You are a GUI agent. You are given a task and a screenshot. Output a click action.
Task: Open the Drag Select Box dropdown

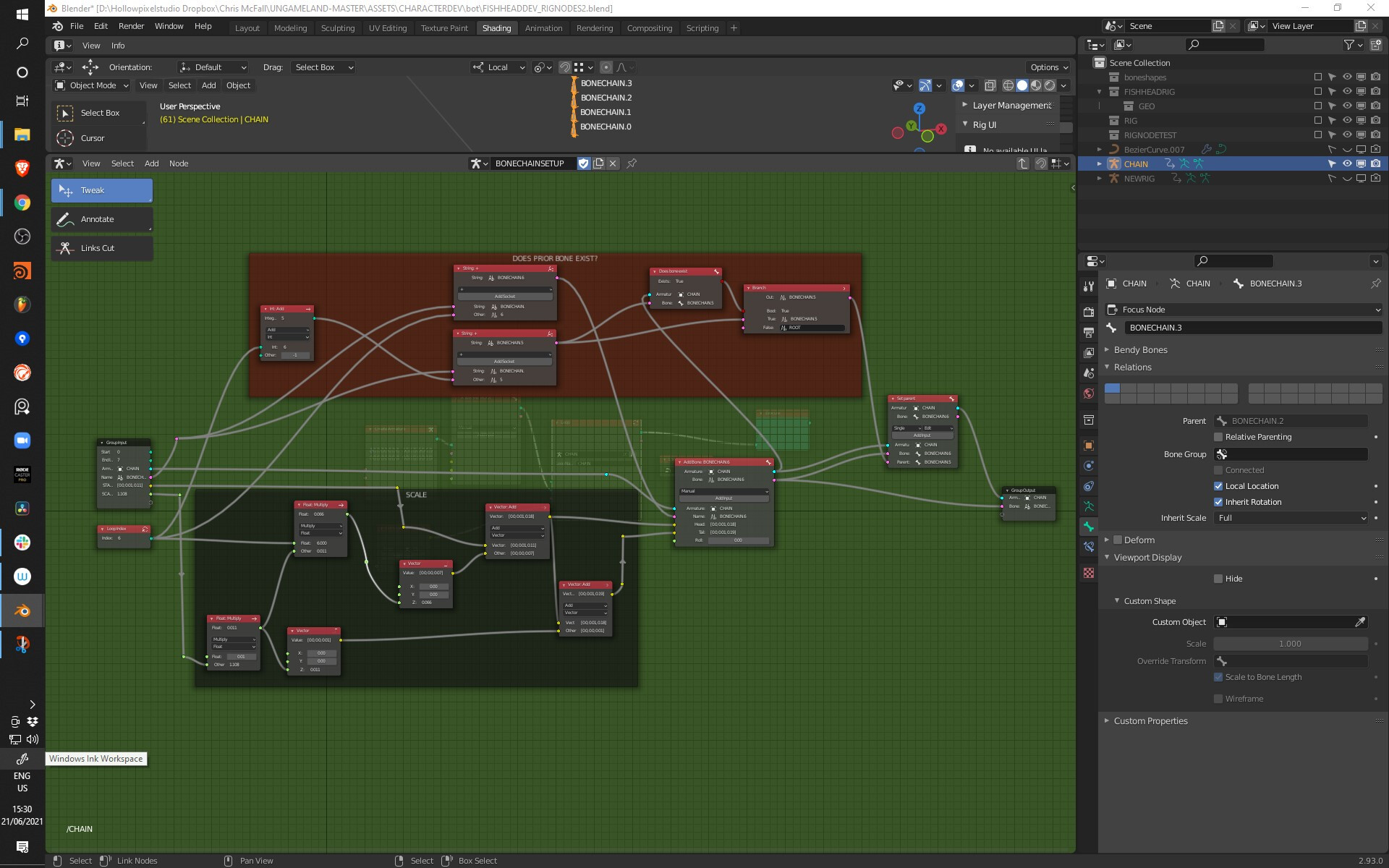323,67
